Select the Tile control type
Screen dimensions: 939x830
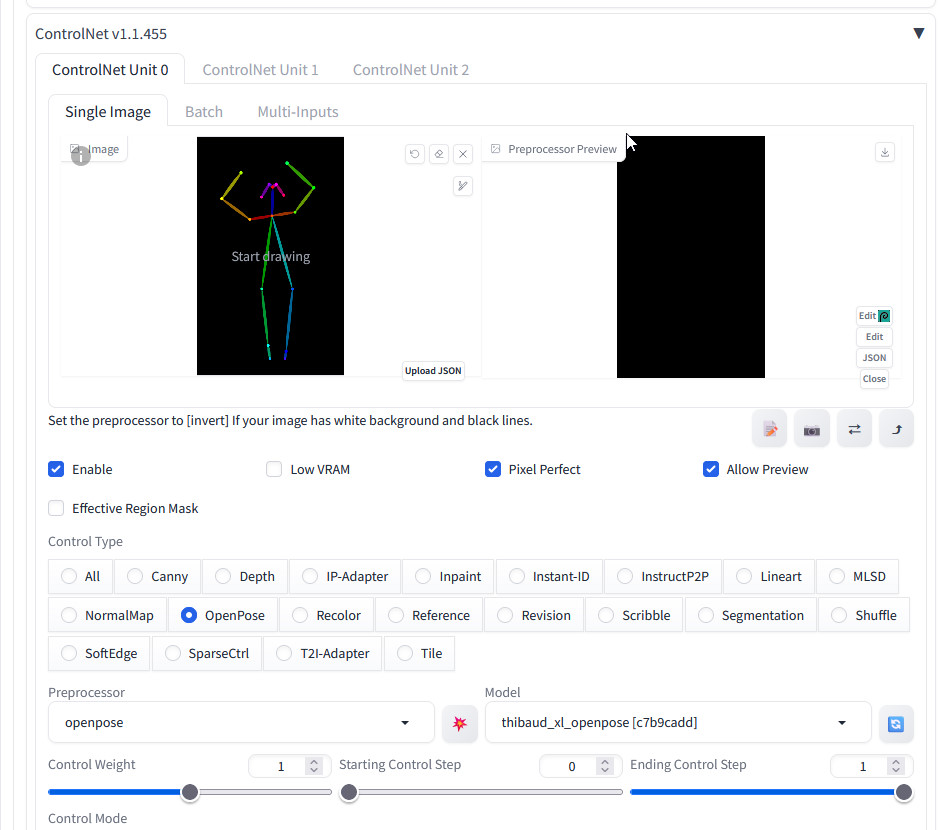(419, 653)
